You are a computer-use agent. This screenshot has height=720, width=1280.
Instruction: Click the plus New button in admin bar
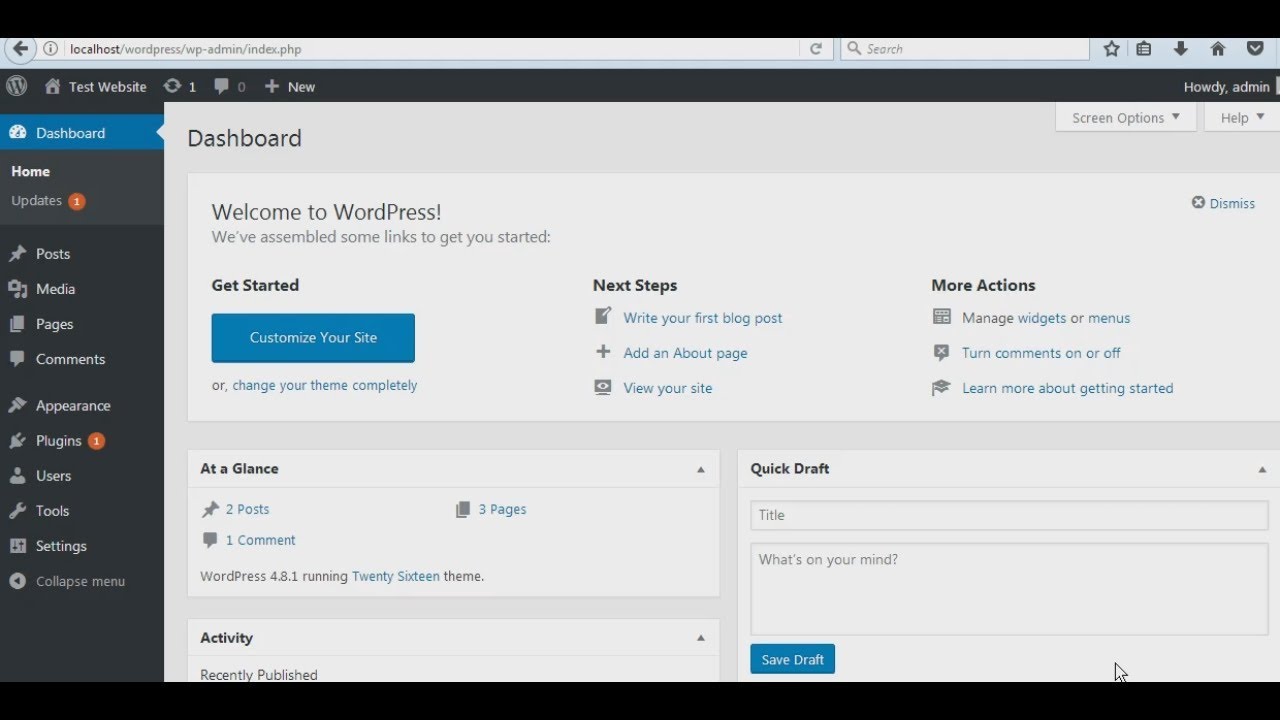(289, 87)
